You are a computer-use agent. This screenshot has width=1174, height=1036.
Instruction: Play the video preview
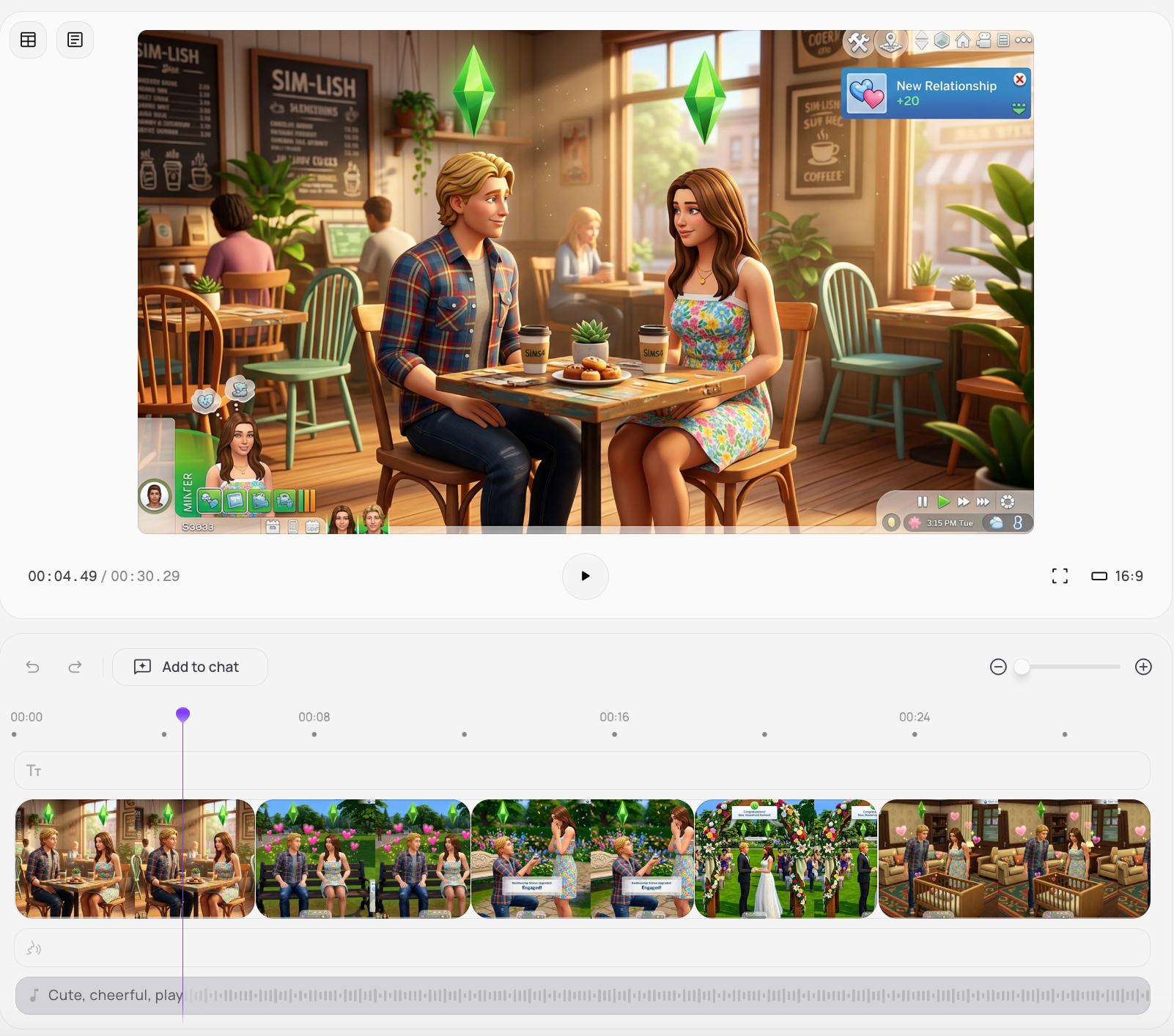[585, 576]
